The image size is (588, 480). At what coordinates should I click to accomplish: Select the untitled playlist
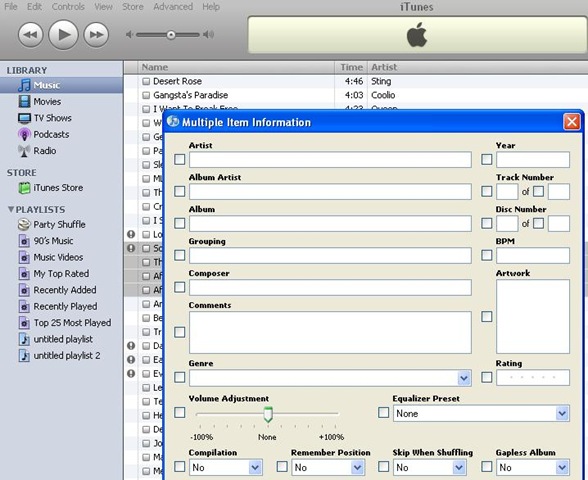(x=63, y=339)
